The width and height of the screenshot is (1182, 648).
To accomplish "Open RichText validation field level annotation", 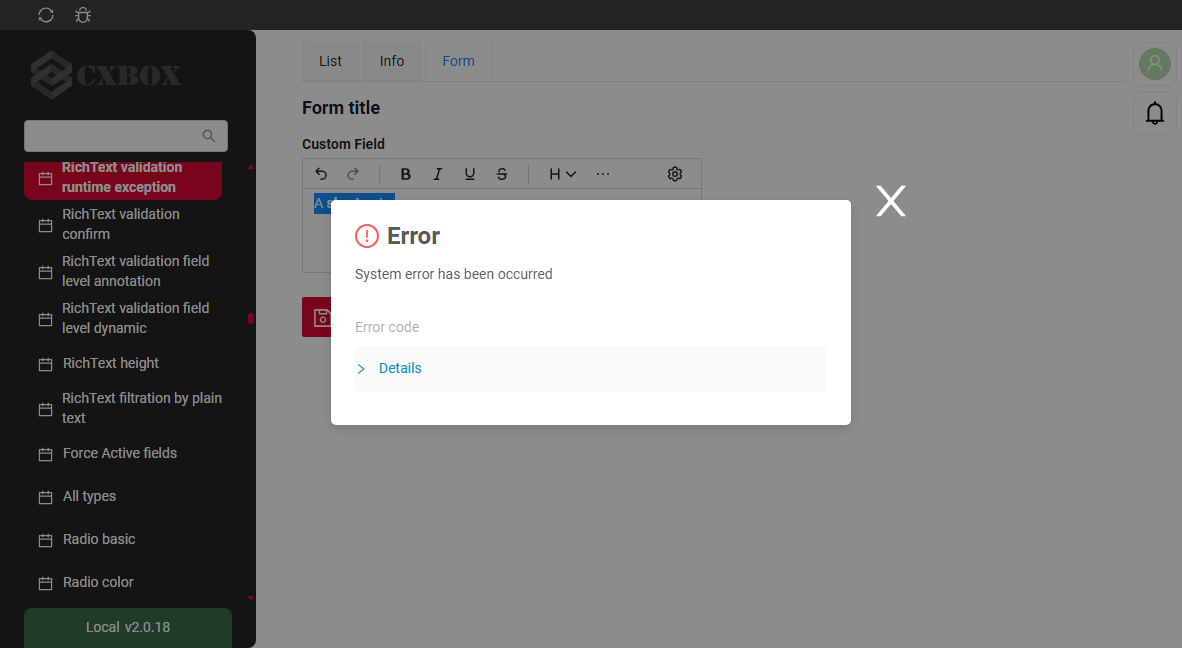I will click(x=123, y=271).
